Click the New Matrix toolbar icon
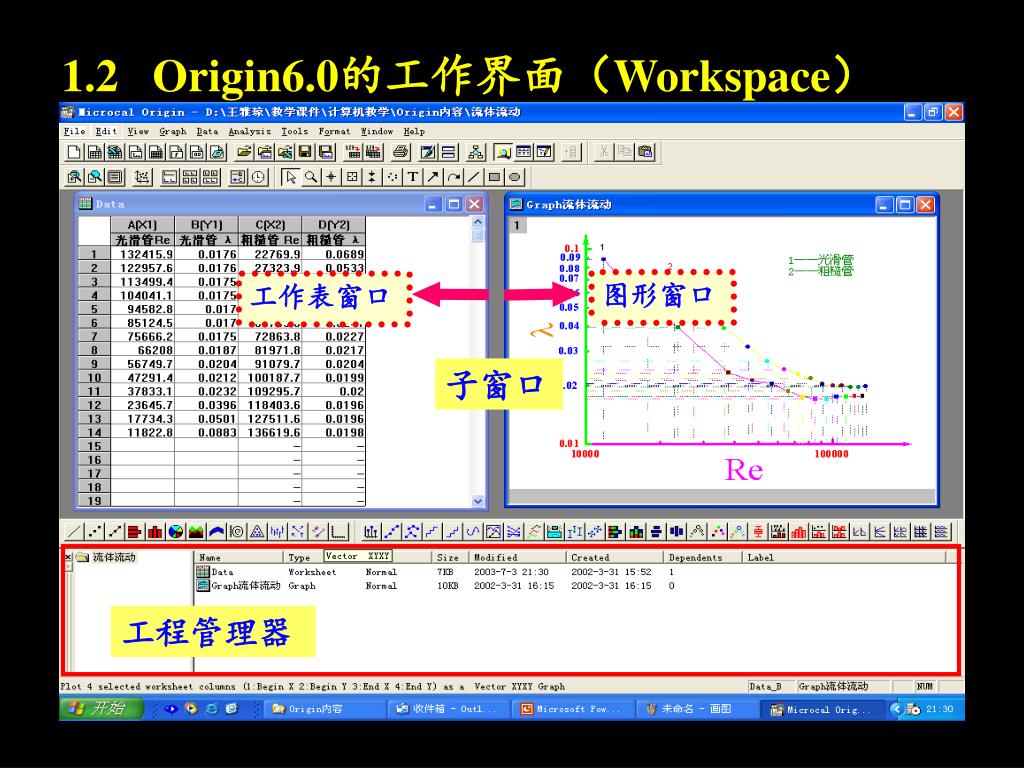Viewport: 1024px width, 768px height. click(x=156, y=152)
